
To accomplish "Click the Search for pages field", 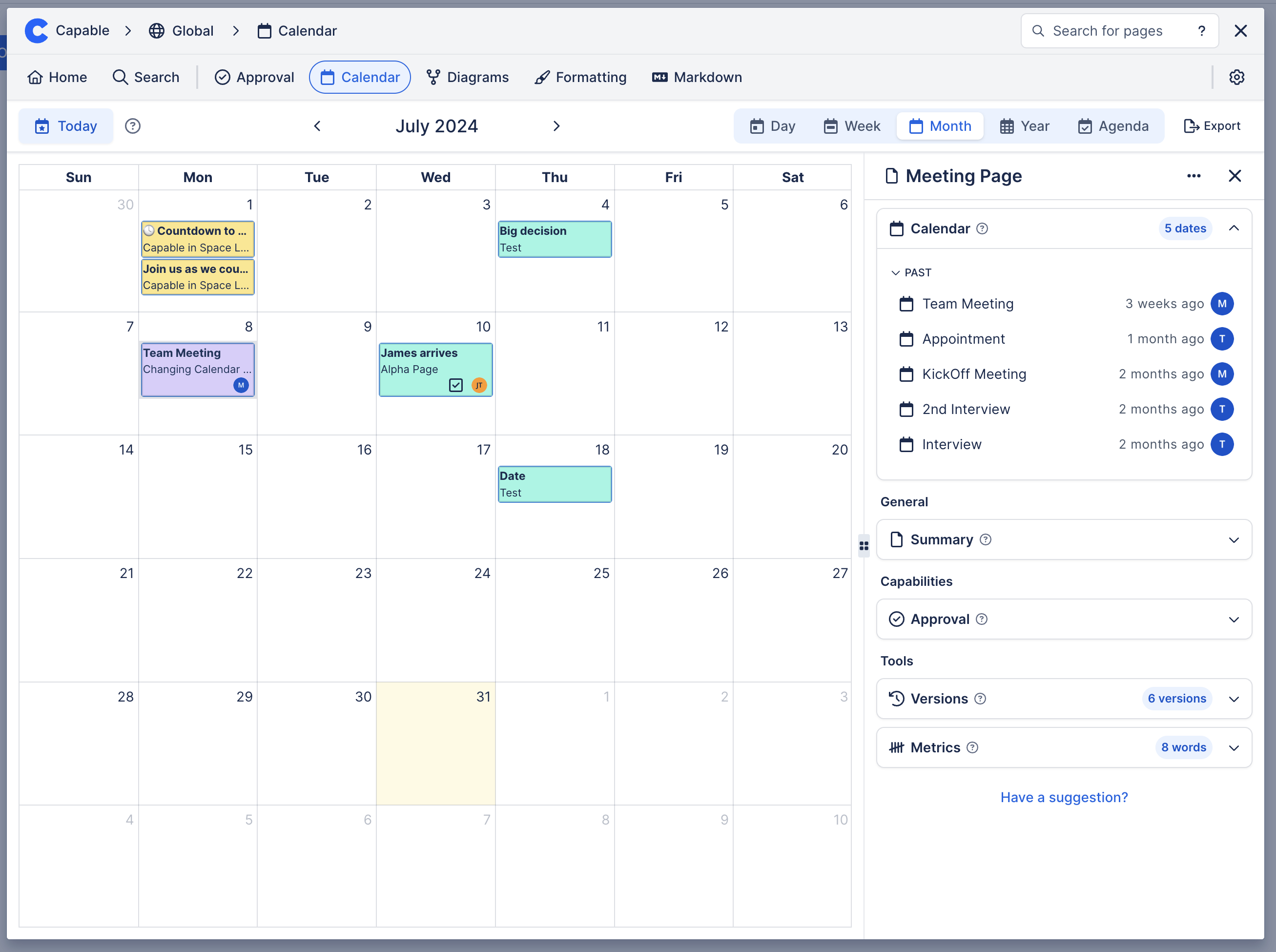I will click(x=1107, y=31).
